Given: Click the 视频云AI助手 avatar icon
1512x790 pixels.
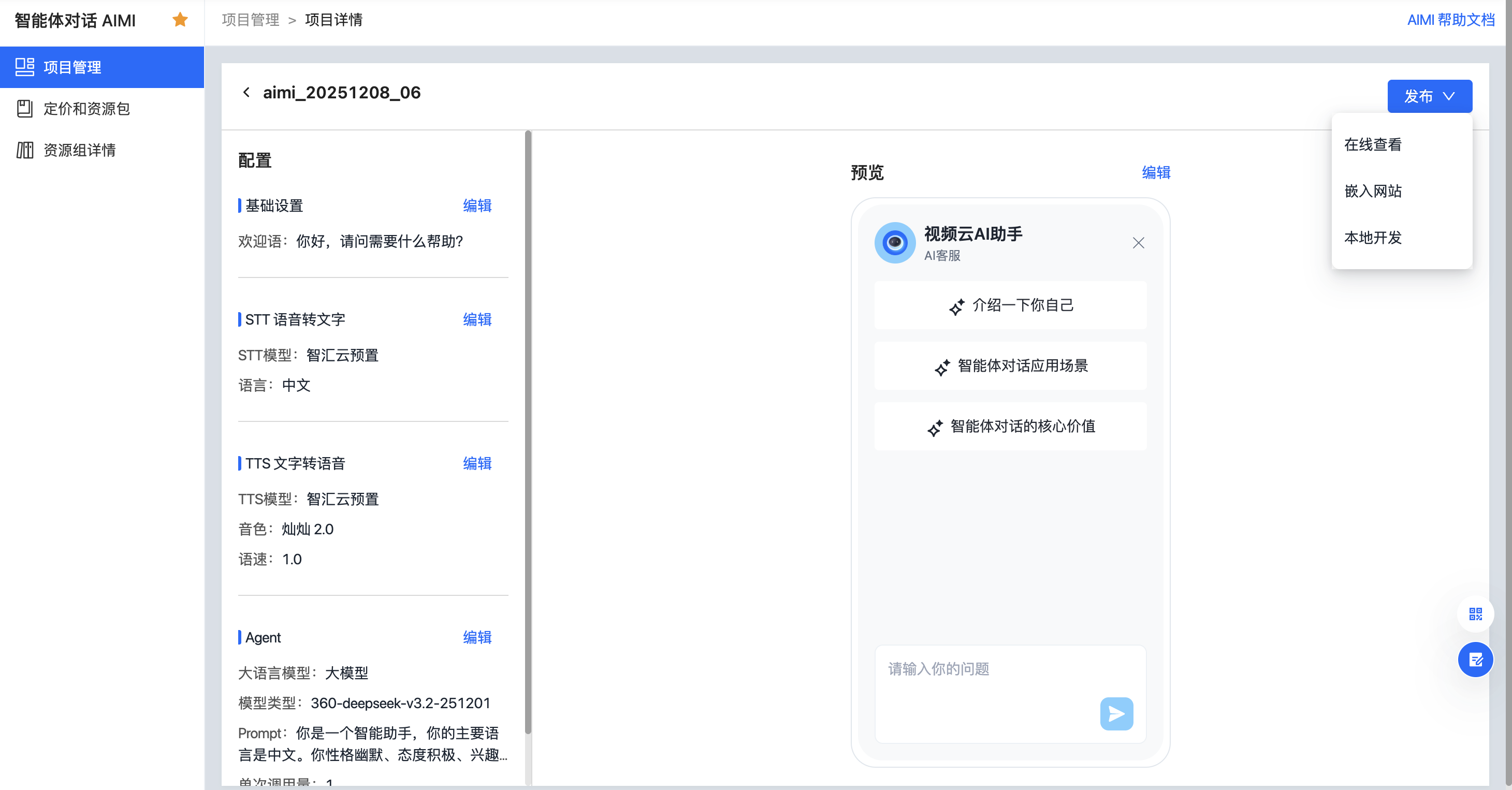Looking at the screenshot, I should (x=895, y=242).
